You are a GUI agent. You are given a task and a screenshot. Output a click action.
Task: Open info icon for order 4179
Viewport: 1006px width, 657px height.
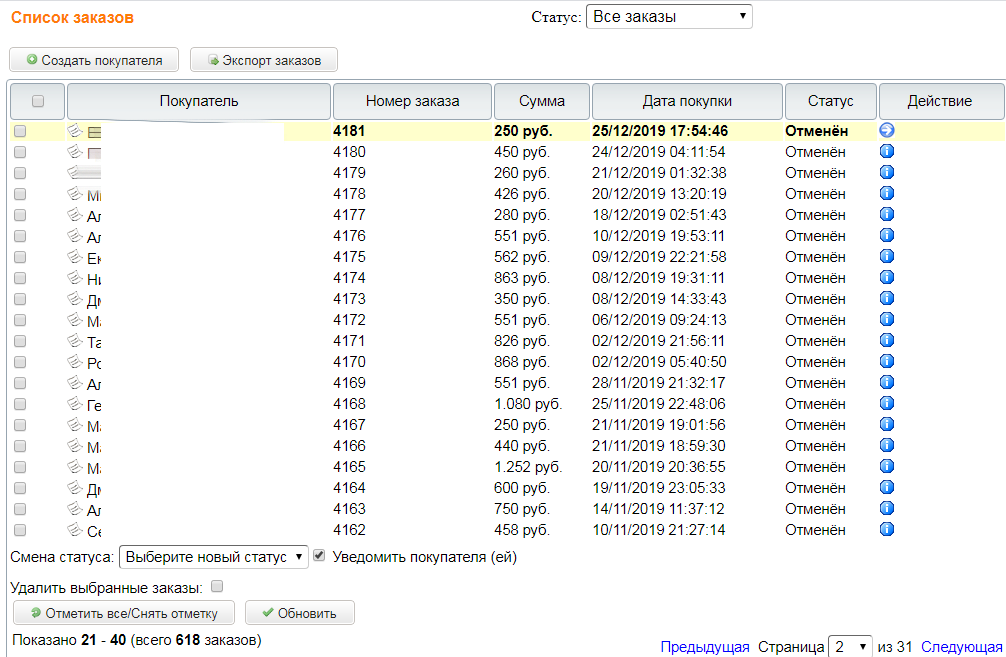click(x=887, y=173)
